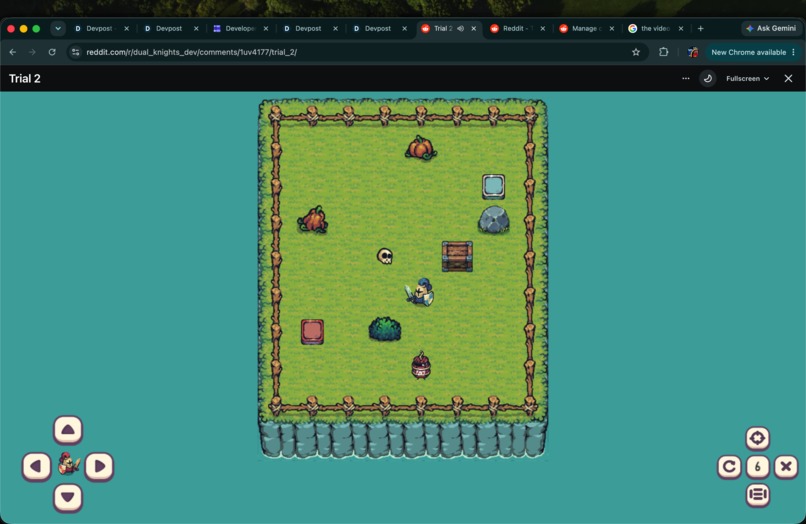Click the red pressure plate tile
This screenshot has width=806, height=524.
(313, 332)
